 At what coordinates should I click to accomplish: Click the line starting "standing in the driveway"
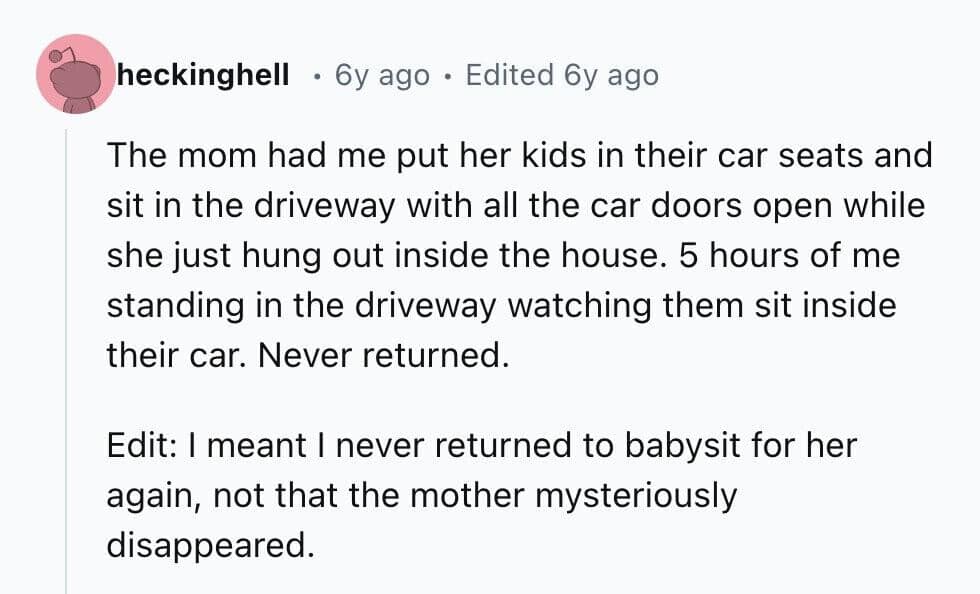click(501, 305)
